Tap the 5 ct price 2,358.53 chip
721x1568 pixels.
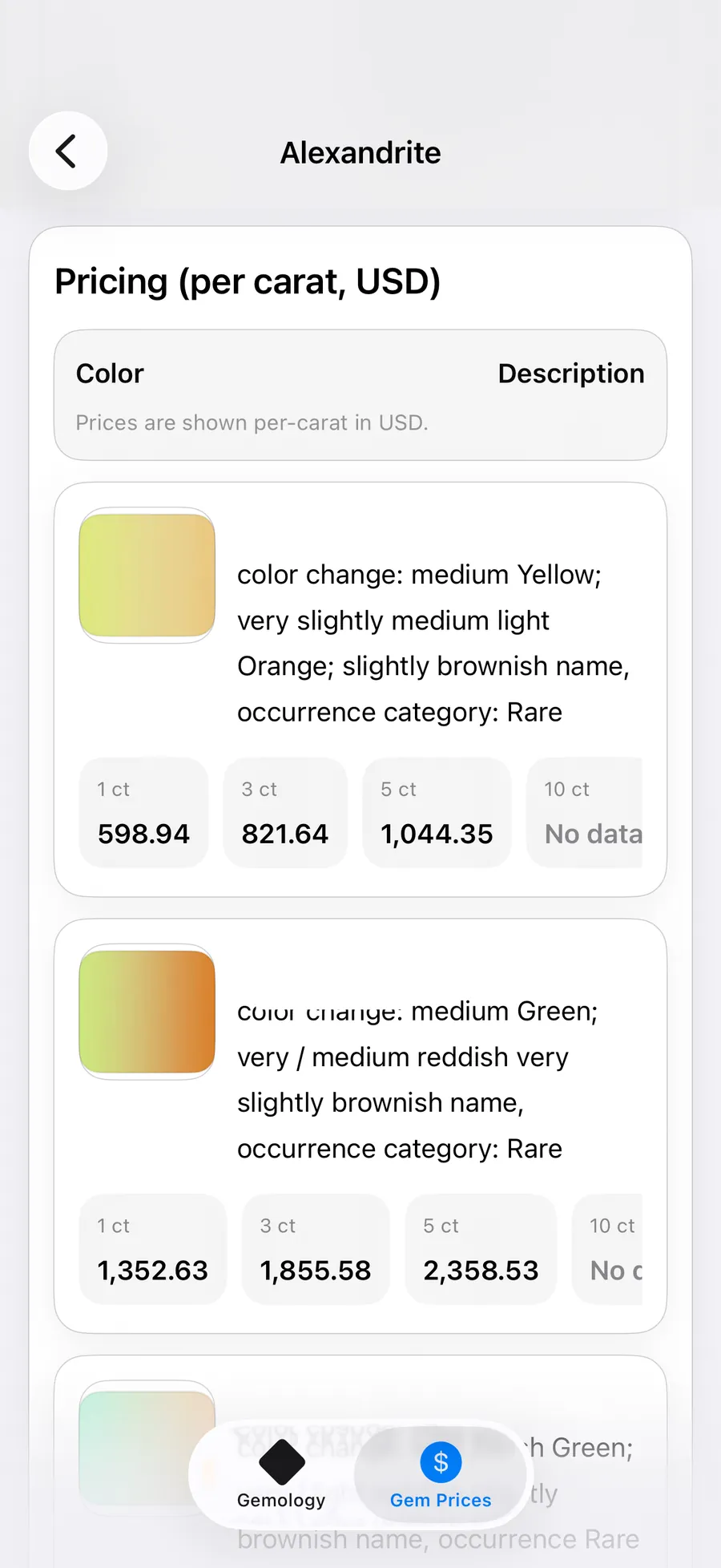point(481,1249)
